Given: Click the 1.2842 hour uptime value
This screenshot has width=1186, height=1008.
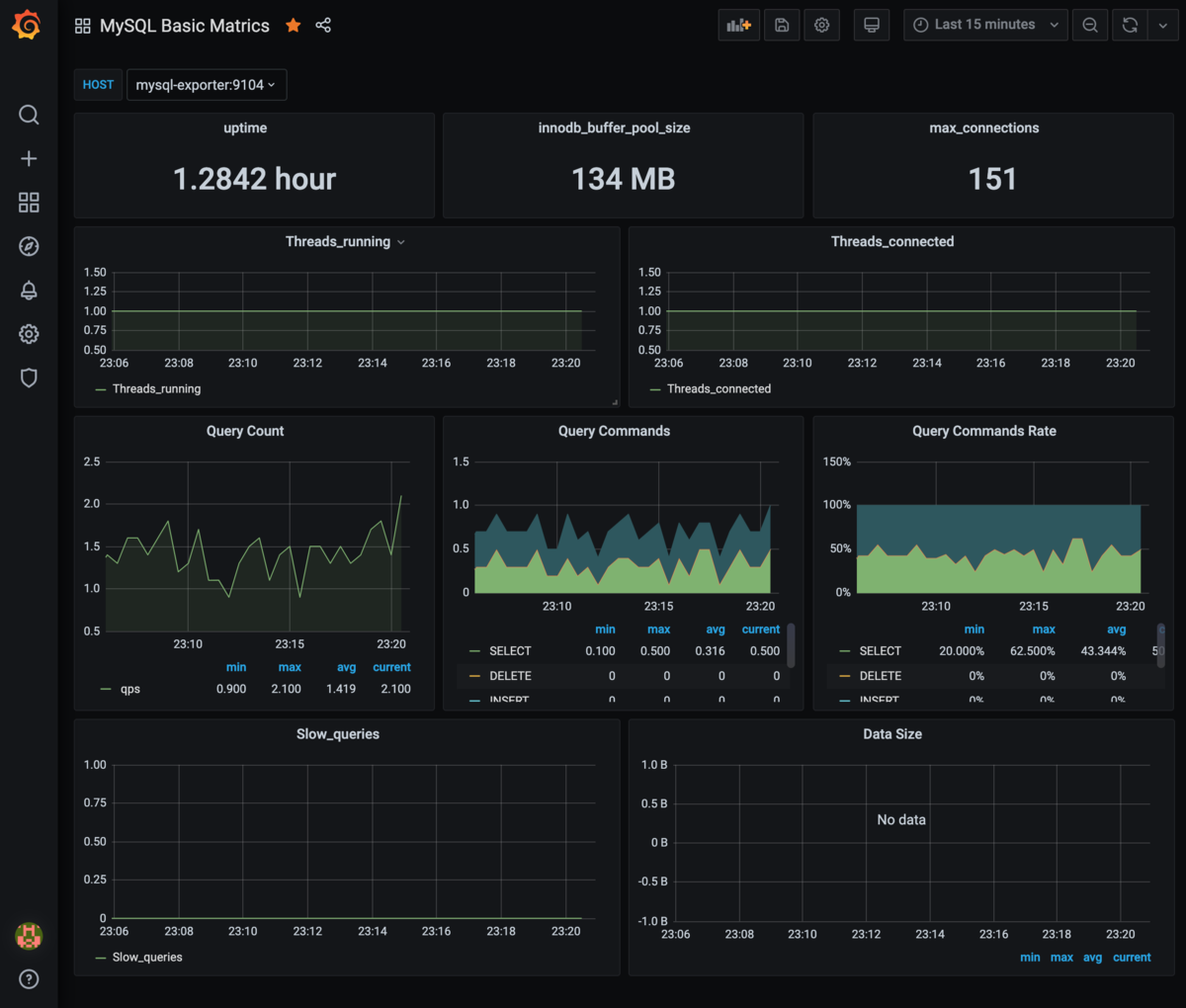Looking at the screenshot, I should 254,179.
